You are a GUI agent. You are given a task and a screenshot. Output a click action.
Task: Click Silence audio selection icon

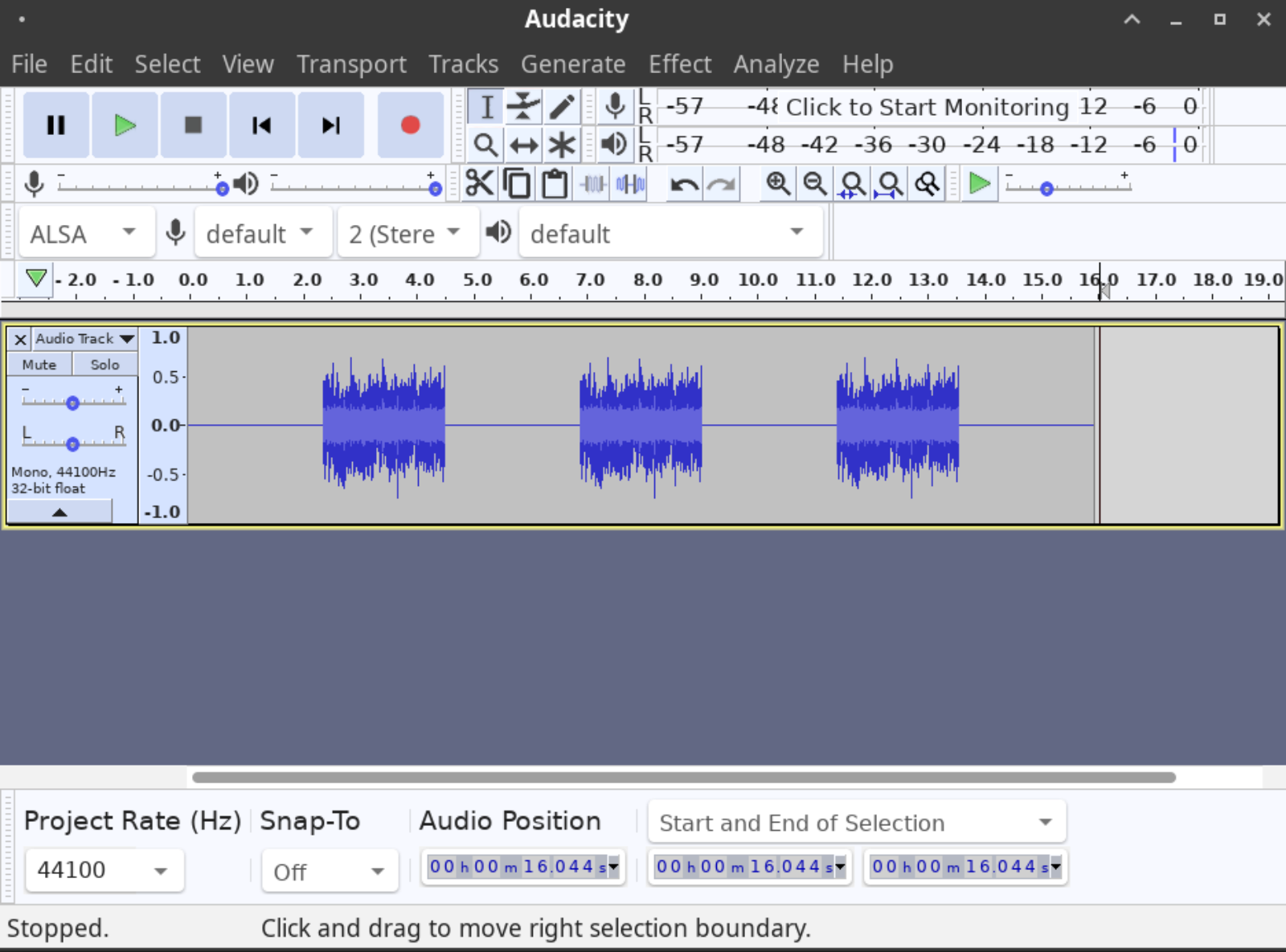click(x=631, y=184)
